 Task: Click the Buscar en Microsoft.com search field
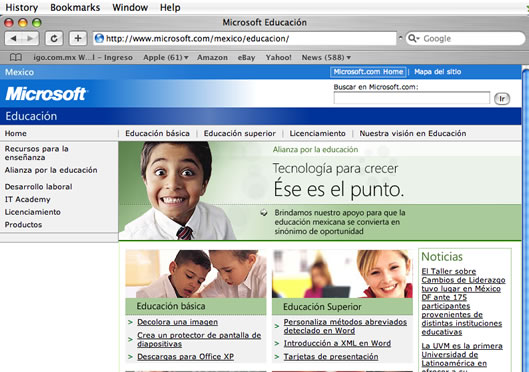pos(412,98)
